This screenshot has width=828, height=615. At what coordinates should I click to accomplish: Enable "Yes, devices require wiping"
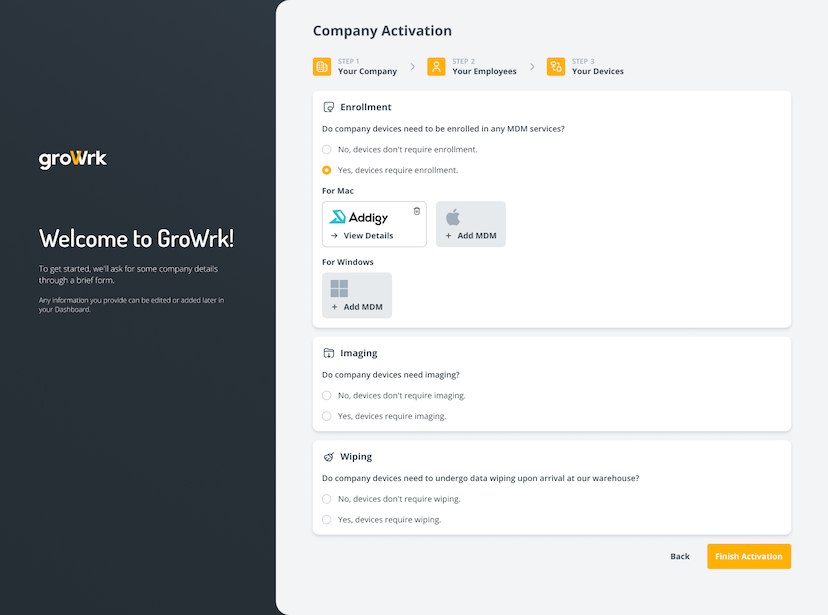[x=326, y=519]
